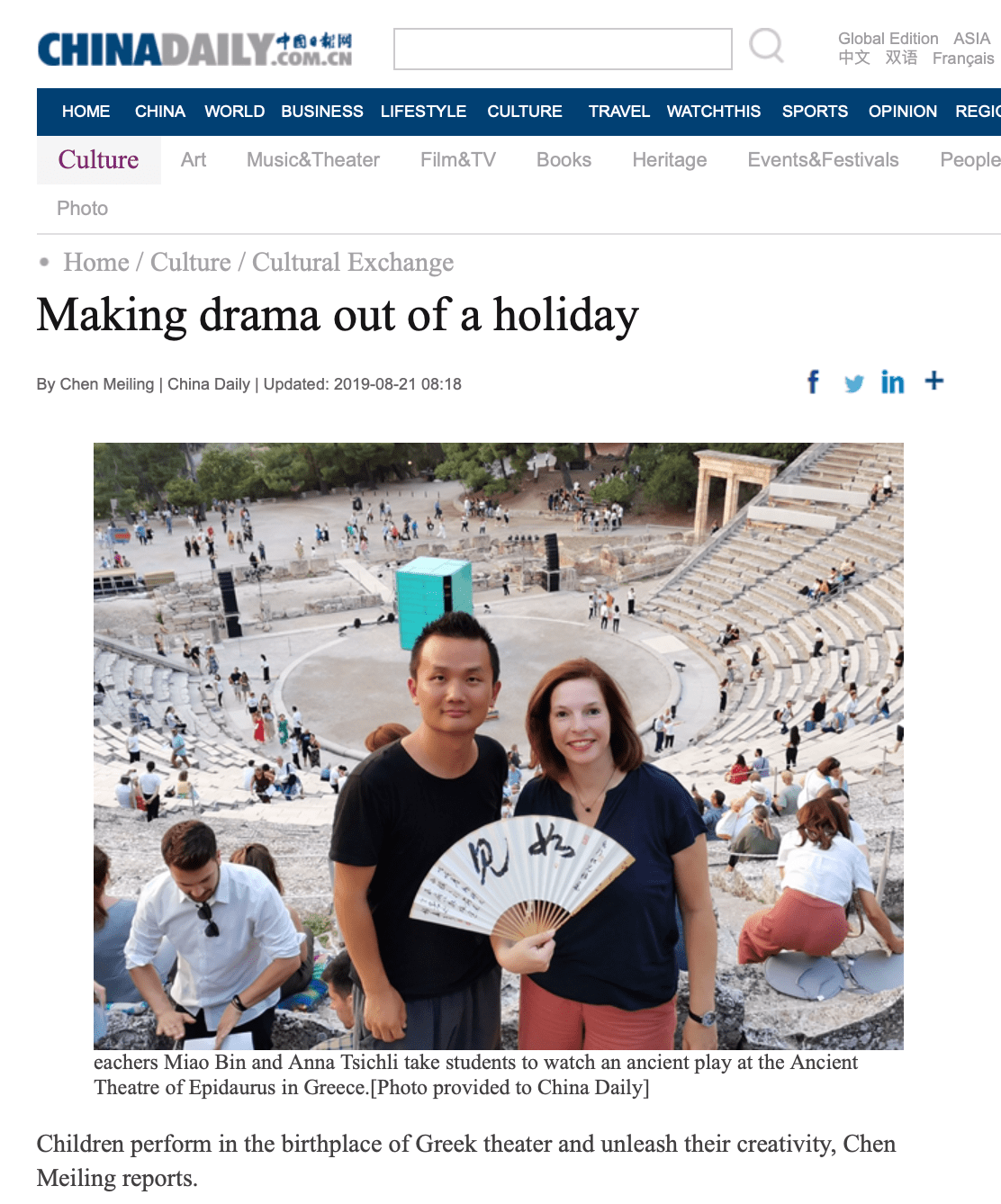The width and height of the screenshot is (1001, 1204).
Task: Open more sharing options plus icon
Action: tap(934, 381)
